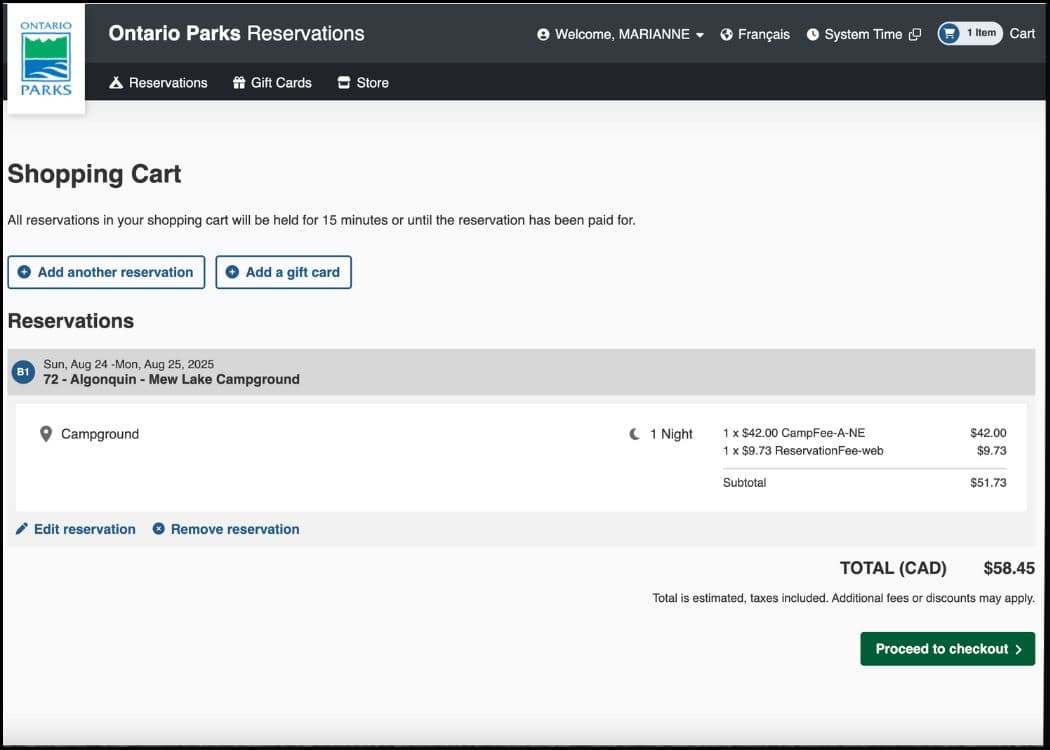Click the pencil icon for Edit reservation
The width and height of the screenshot is (1050, 750).
[x=22, y=529]
